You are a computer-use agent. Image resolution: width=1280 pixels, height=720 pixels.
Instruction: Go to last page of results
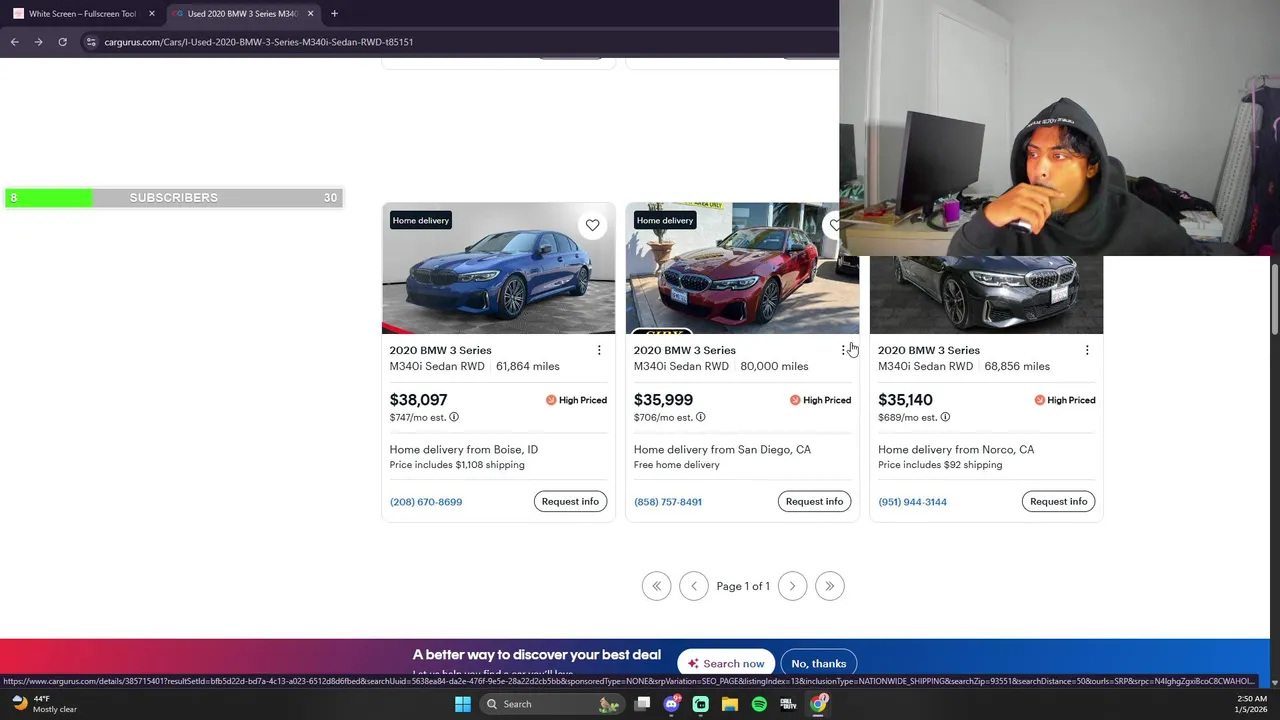(x=829, y=586)
